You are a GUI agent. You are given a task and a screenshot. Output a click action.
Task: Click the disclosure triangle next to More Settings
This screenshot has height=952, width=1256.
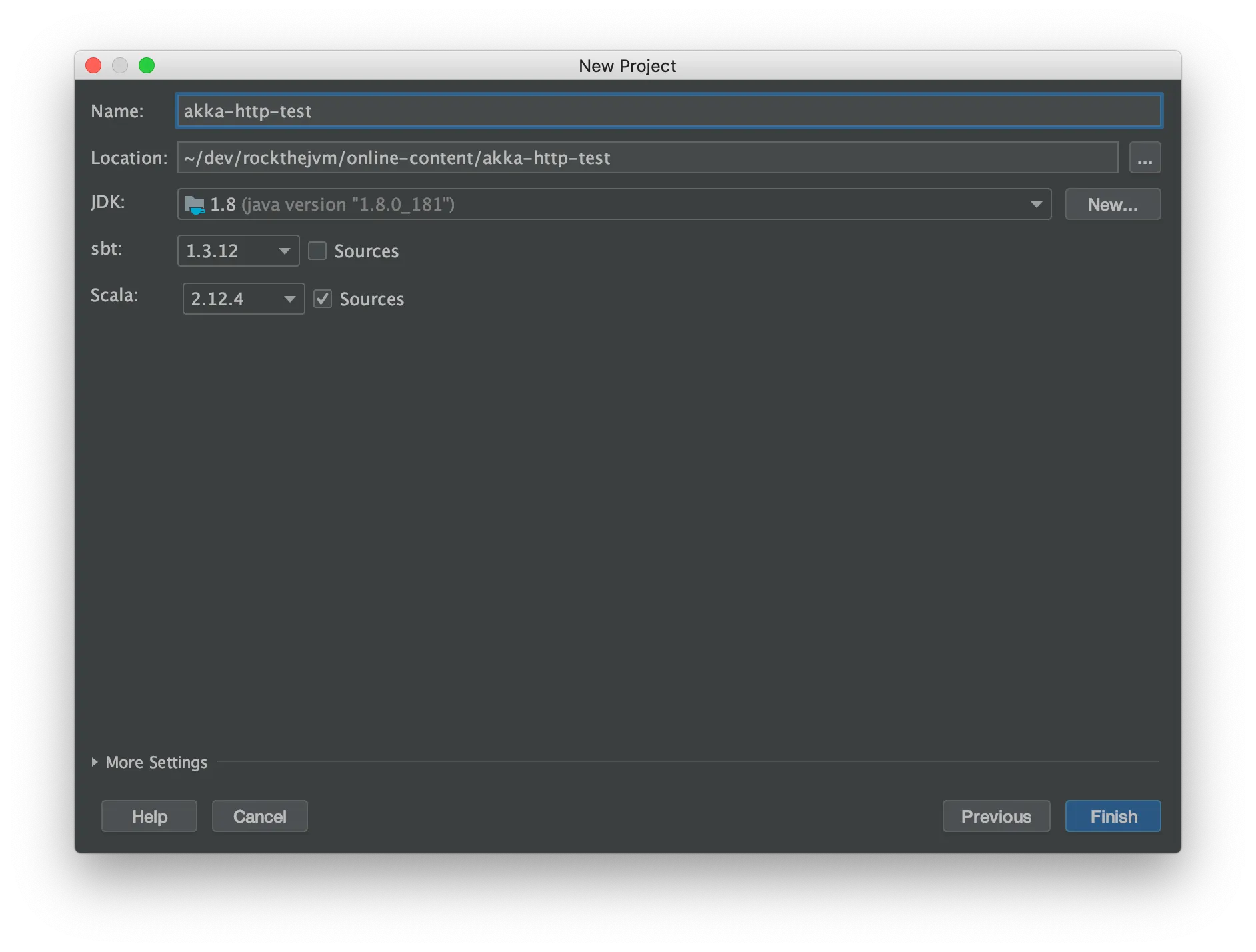95,762
